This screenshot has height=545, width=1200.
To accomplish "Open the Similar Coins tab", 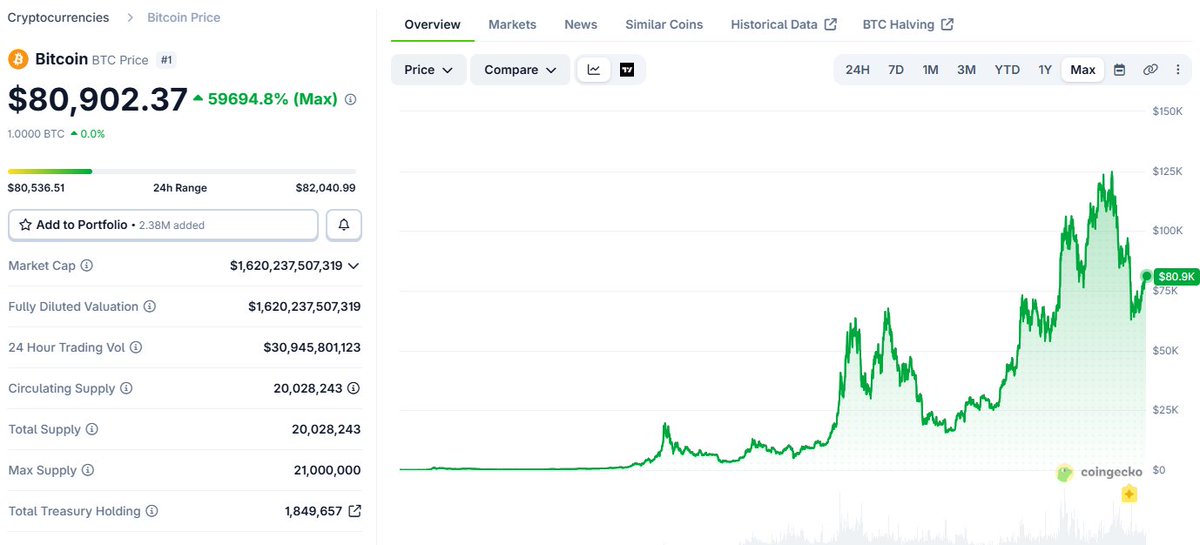I will 664,24.
